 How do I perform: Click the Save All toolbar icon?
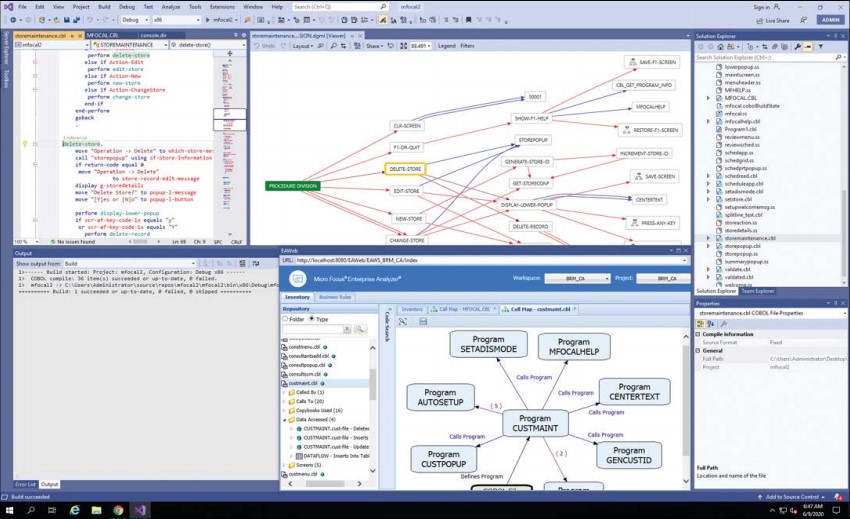coord(76,20)
